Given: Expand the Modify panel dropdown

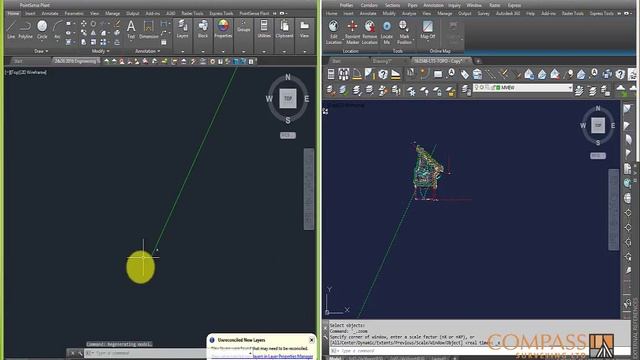Looking at the screenshot, I should pyautogui.click(x=100, y=51).
